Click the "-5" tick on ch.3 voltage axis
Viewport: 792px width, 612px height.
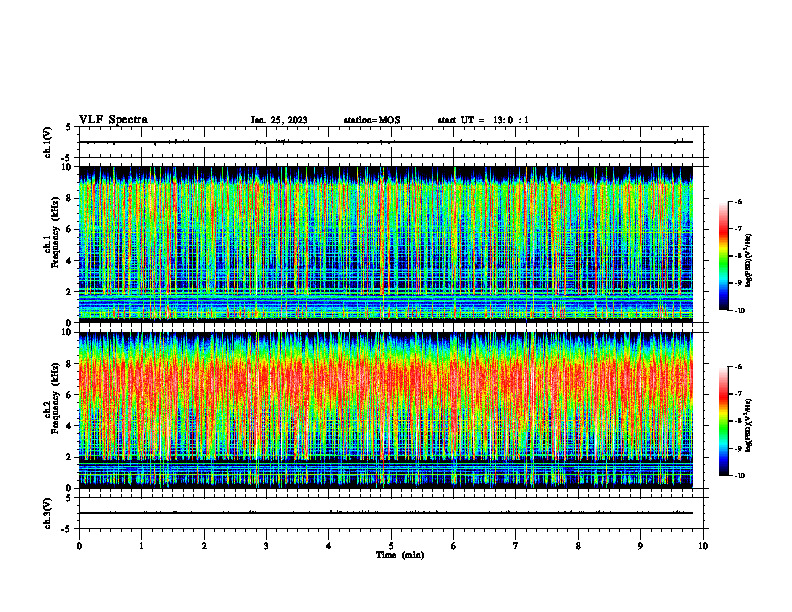coord(67,529)
